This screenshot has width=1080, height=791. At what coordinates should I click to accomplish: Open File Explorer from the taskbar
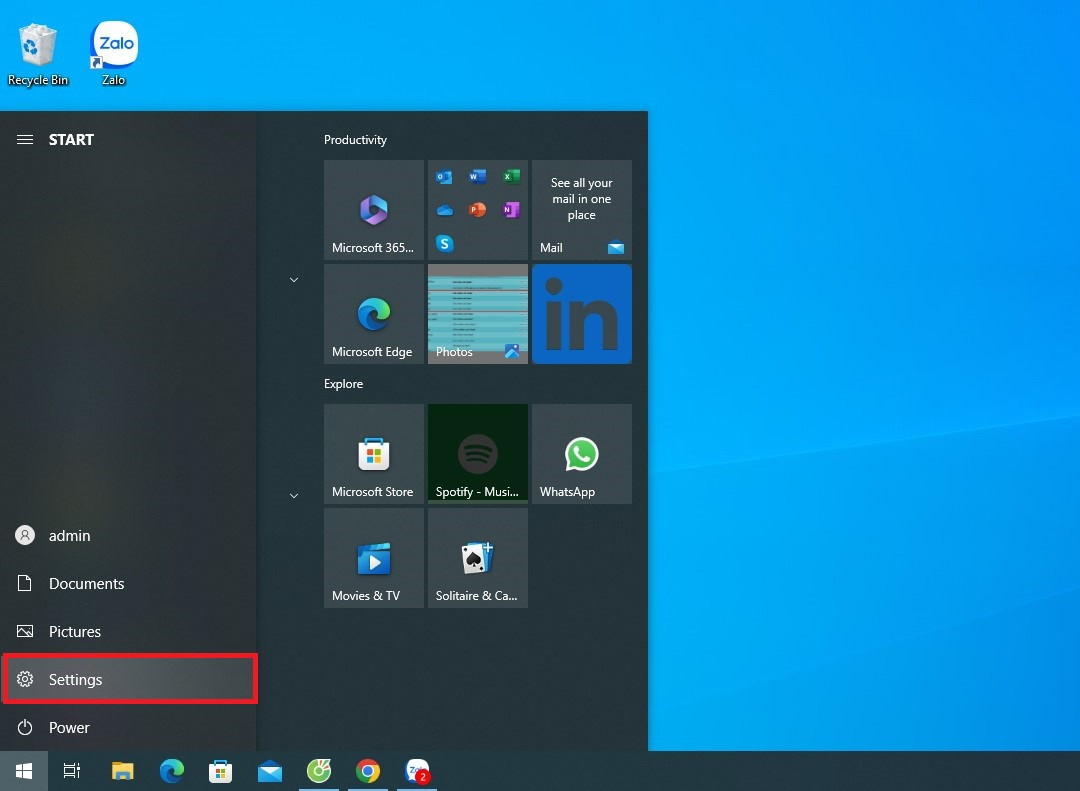[x=123, y=771]
